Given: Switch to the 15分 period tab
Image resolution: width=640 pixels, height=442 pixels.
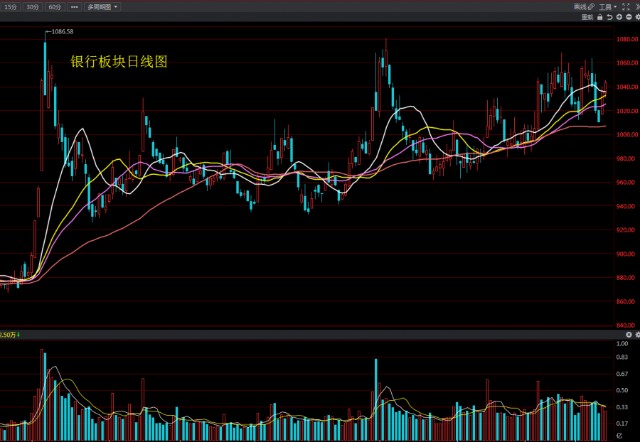Looking at the screenshot, I should coord(10,6).
